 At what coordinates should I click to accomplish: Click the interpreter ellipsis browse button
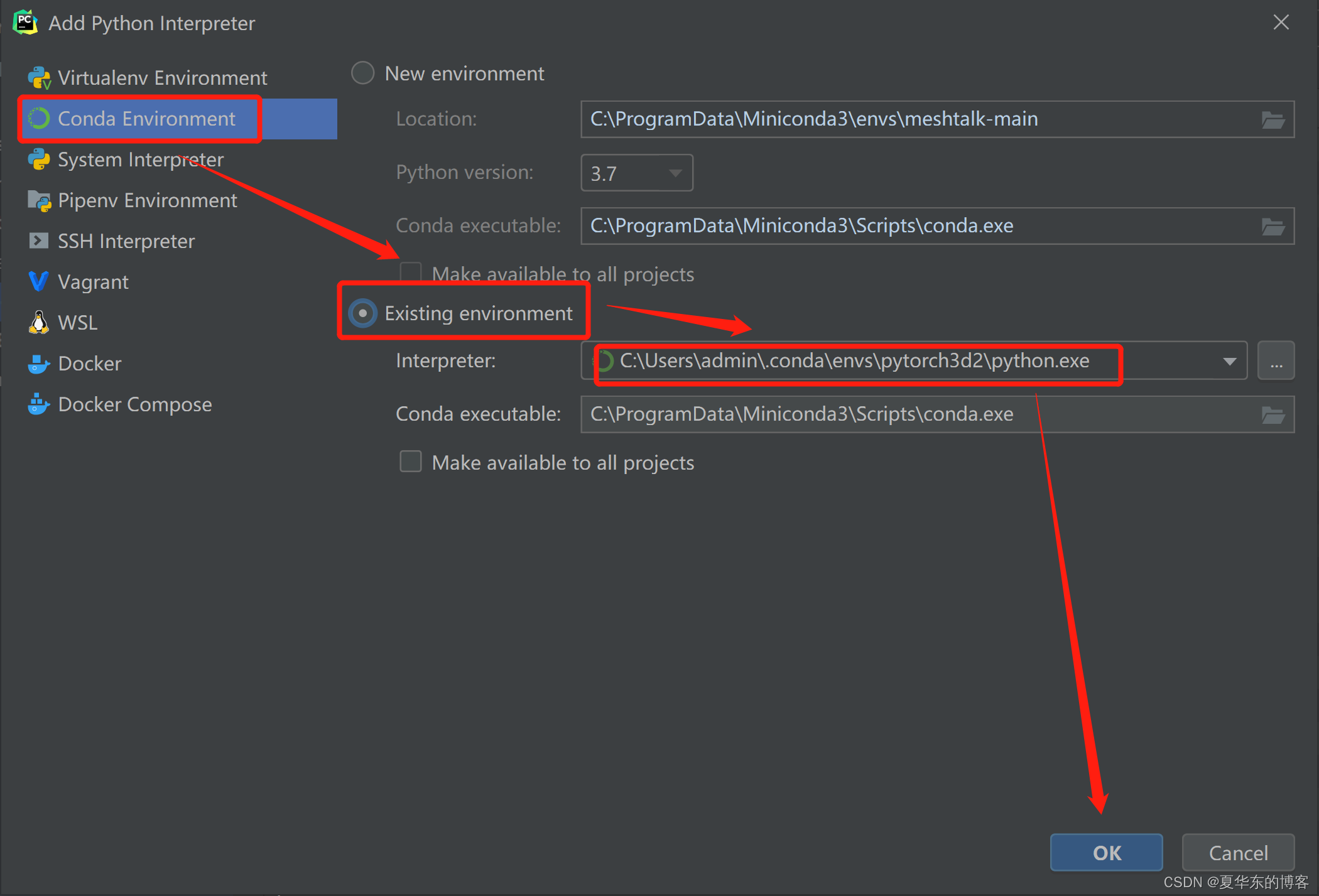click(x=1276, y=361)
